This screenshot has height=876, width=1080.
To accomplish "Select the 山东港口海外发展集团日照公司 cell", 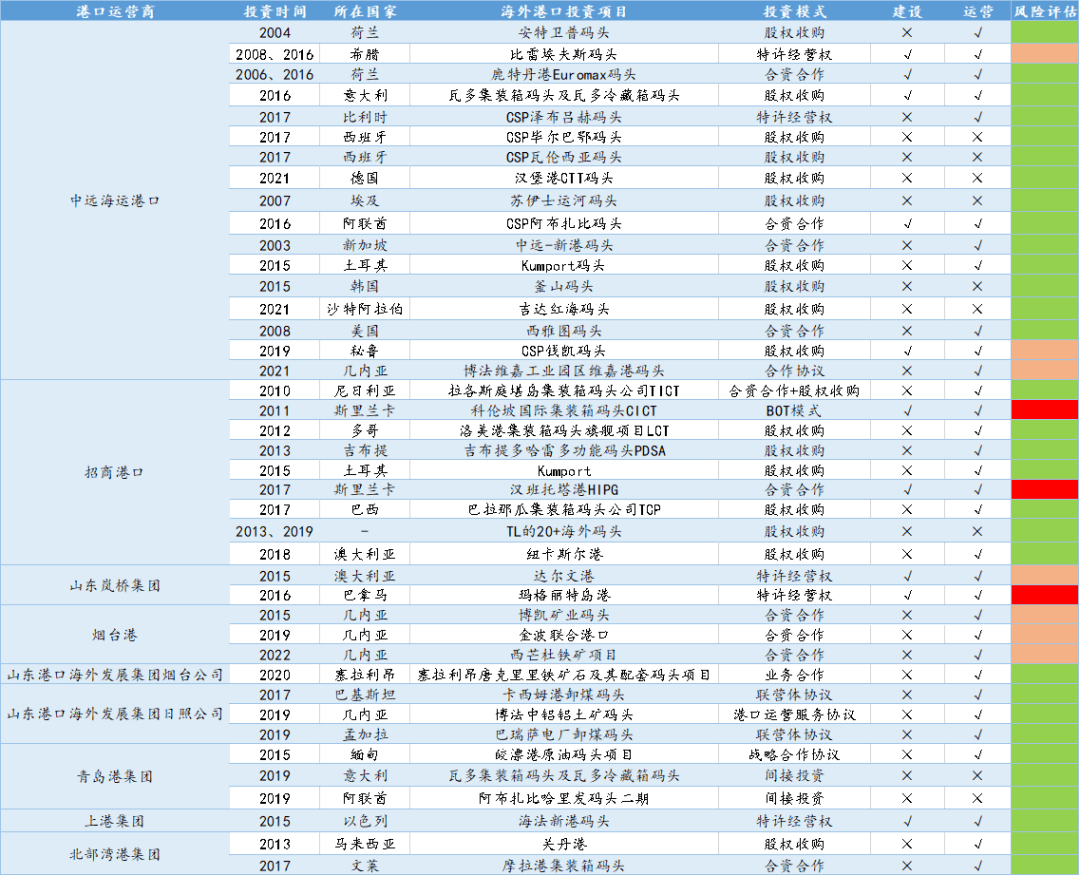I will click(115, 714).
